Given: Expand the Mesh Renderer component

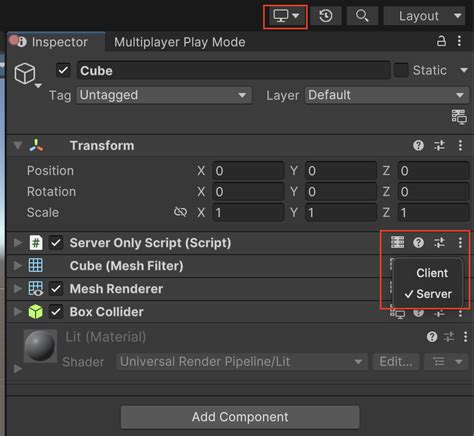Looking at the screenshot, I should tap(18, 289).
